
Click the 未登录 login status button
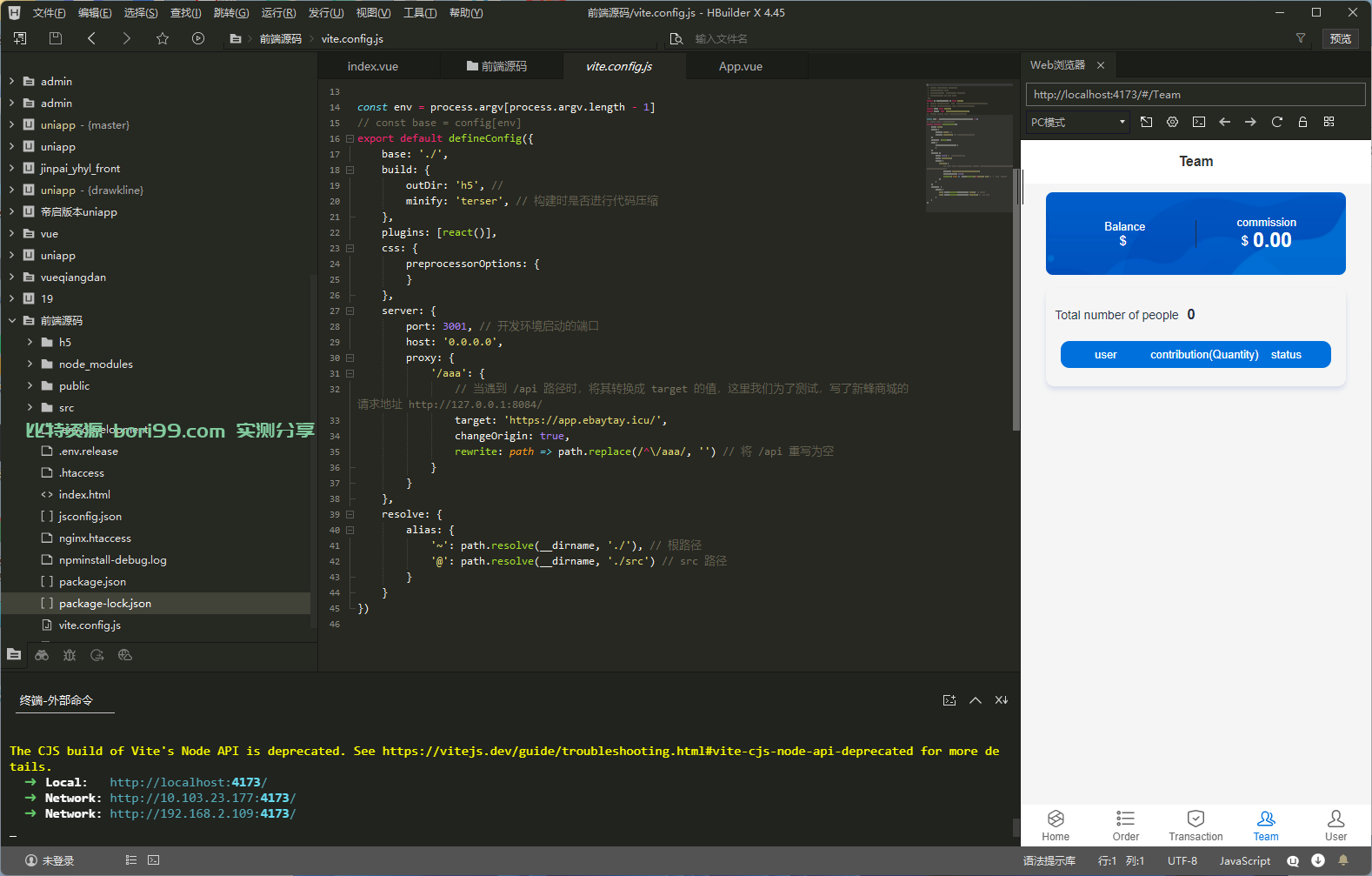coord(50,860)
